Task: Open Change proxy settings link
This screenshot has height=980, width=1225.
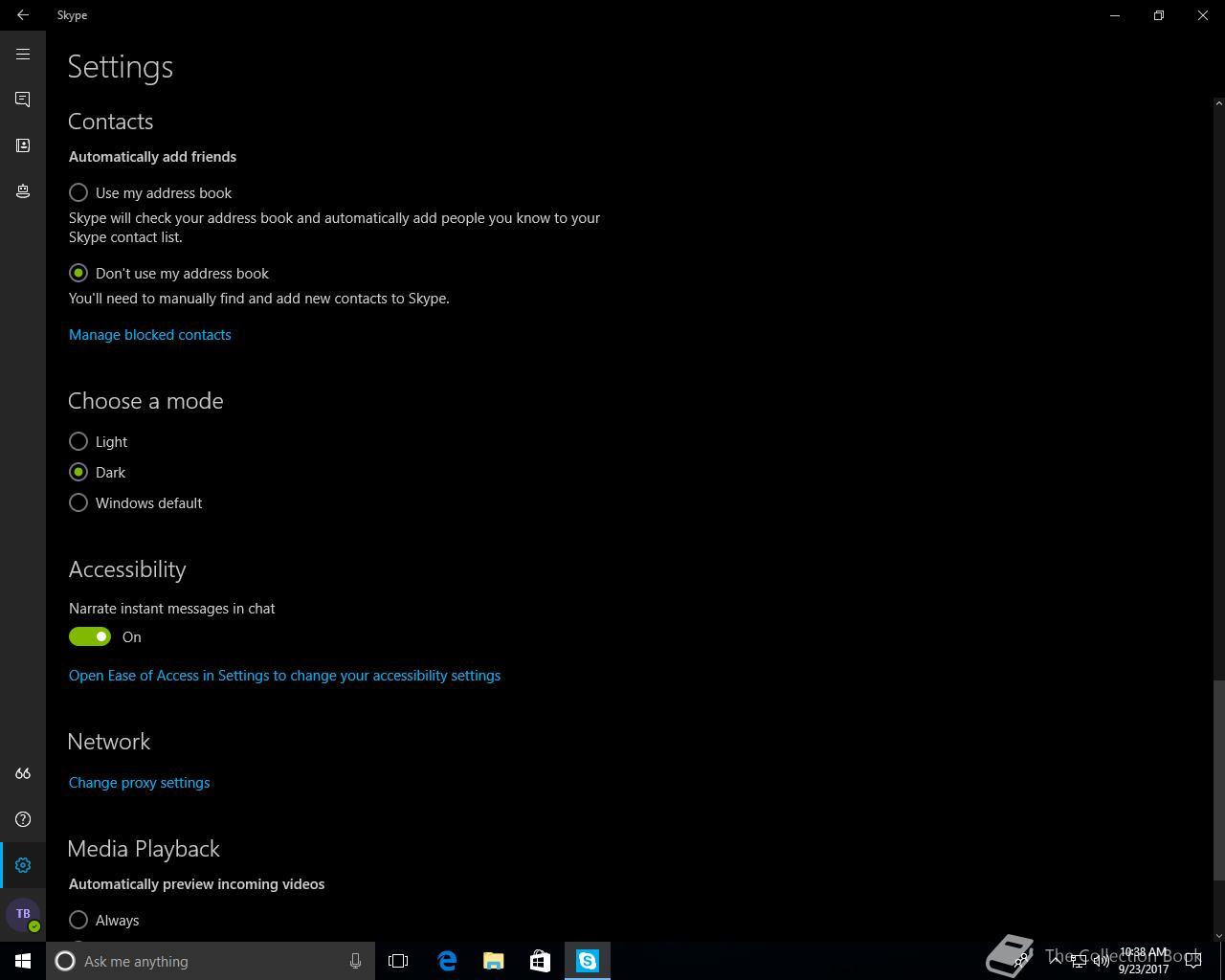Action: point(139,782)
